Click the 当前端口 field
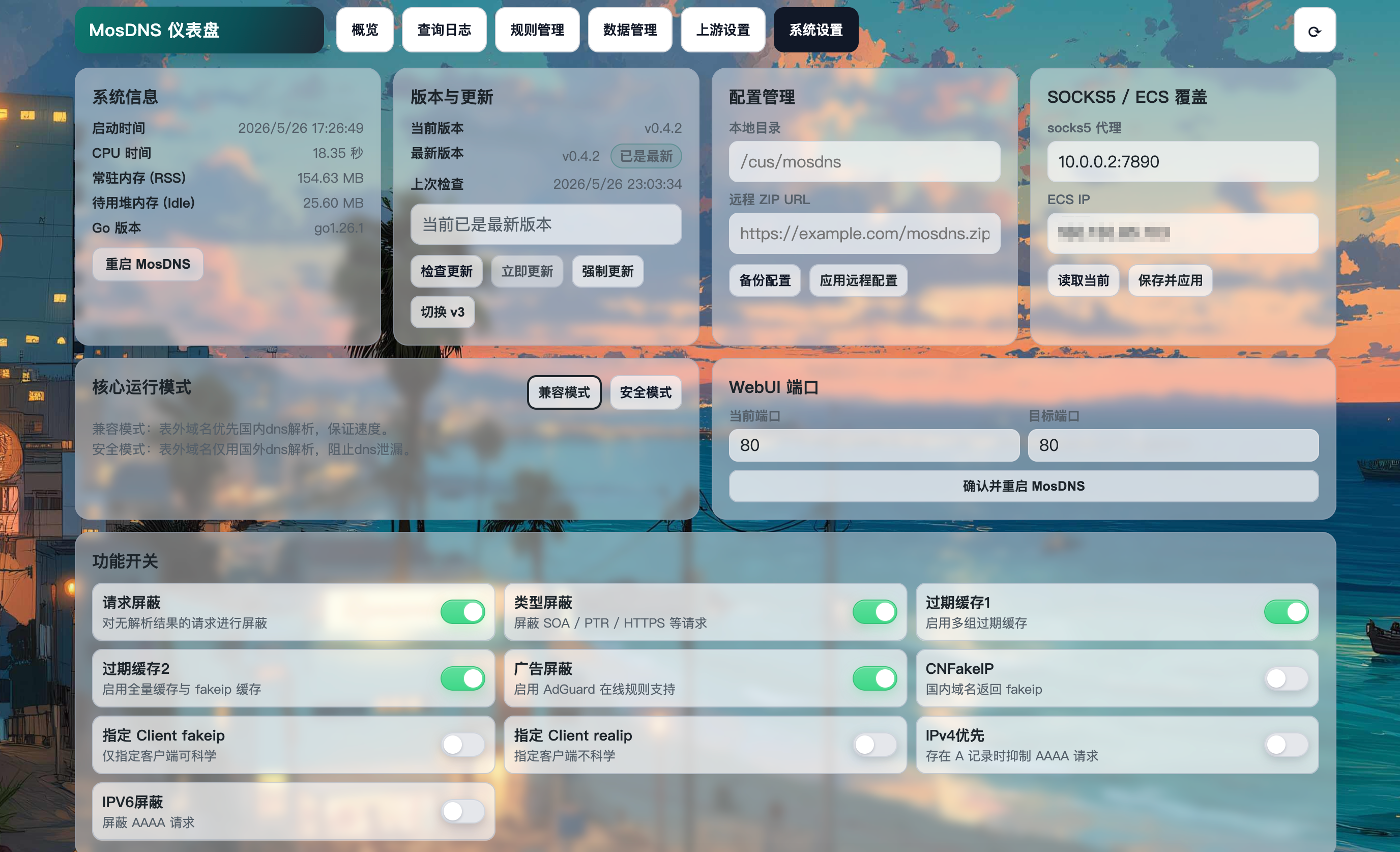The width and height of the screenshot is (1400, 852). (x=874, y=445)
